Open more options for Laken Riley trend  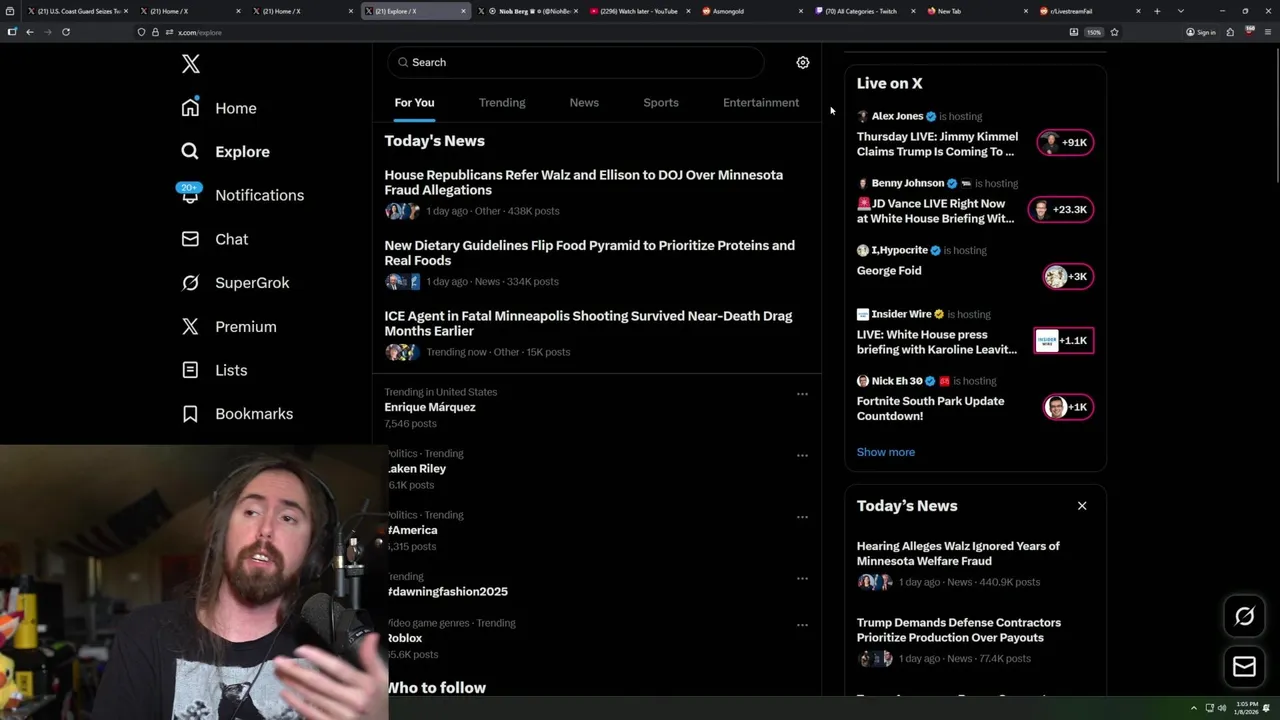802,455
